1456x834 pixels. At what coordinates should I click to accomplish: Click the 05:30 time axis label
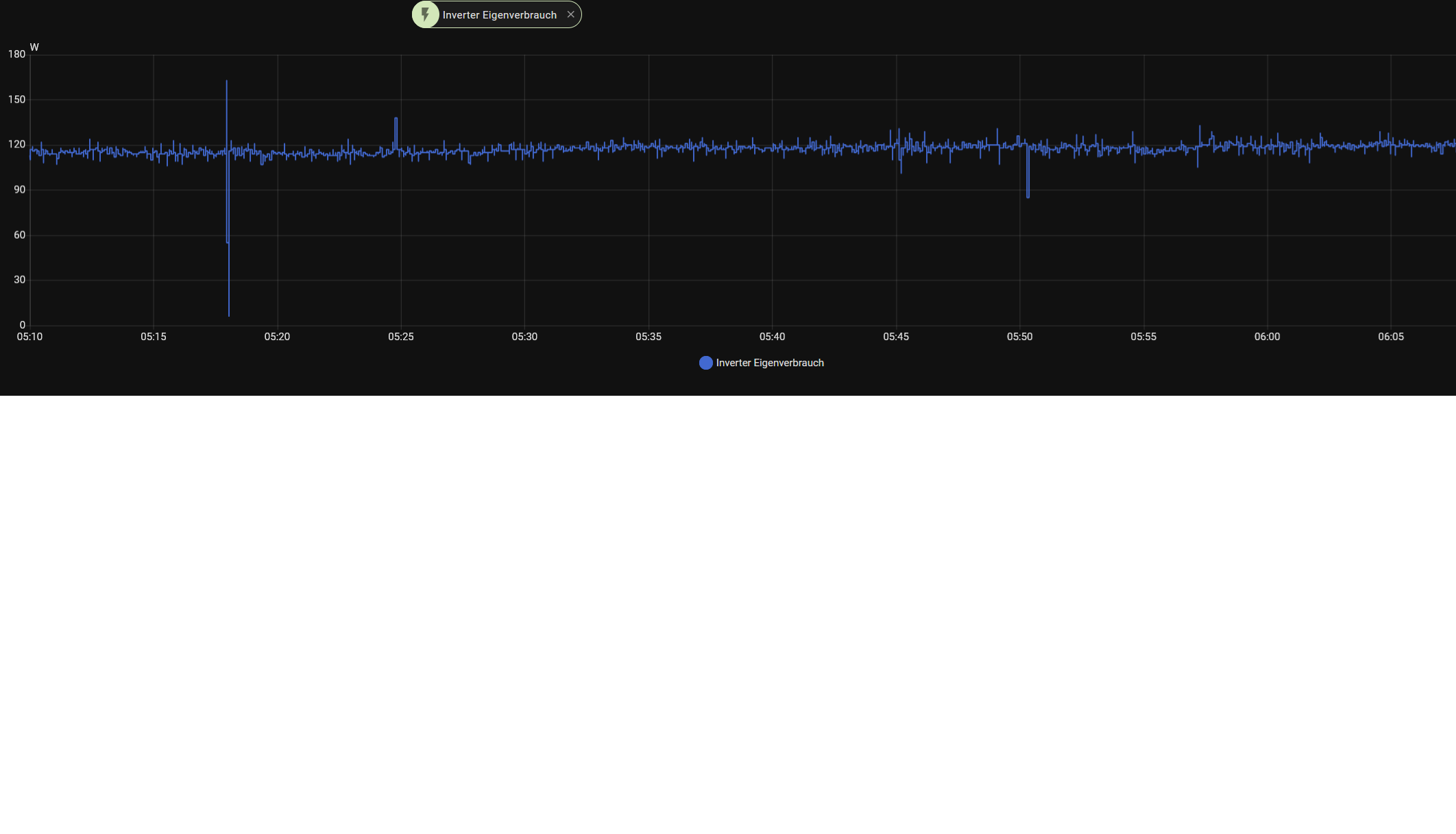point(524,337)
